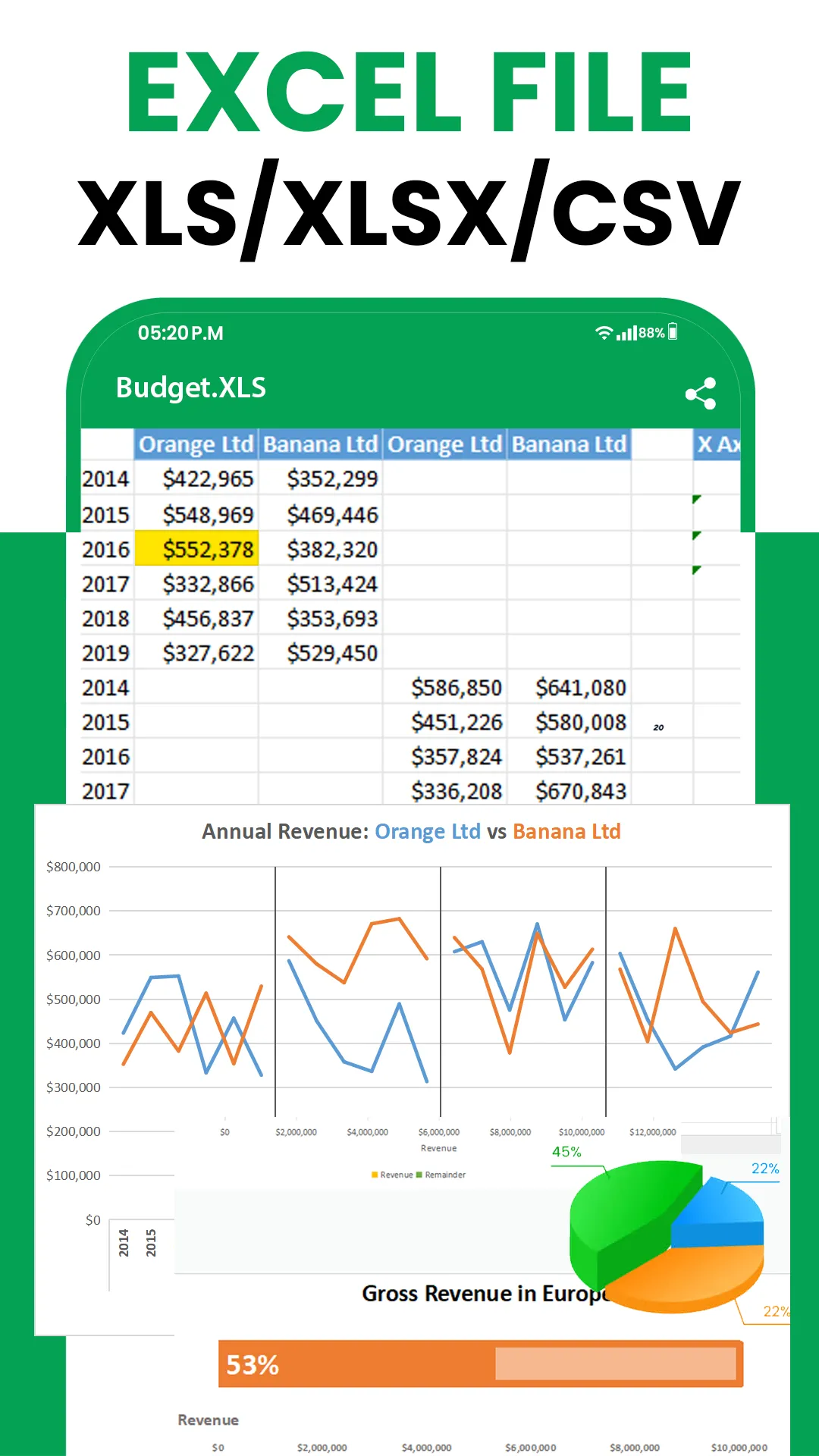The width and height of the screenshot is (819, 1456).
Task: Click the yellow Revenue legend marker
Action: tap(375, 1175)
